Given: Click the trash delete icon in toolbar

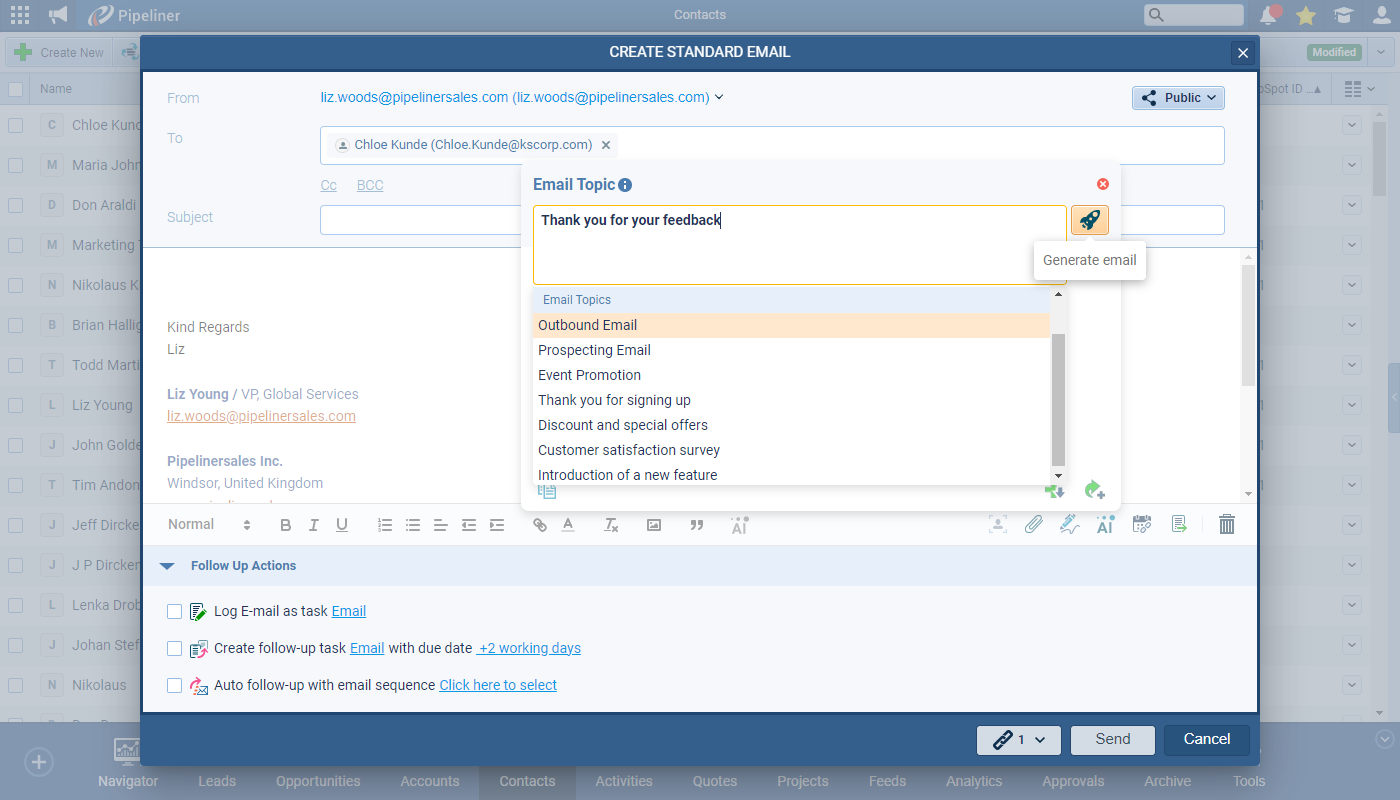Looking at the screenshot, I should point(1227,524).
